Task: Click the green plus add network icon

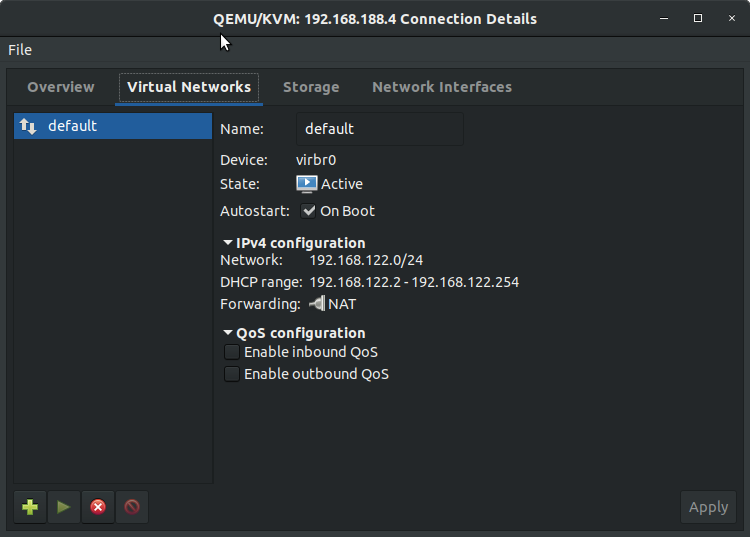Action: pyautogui.click(x=30, y=507)
